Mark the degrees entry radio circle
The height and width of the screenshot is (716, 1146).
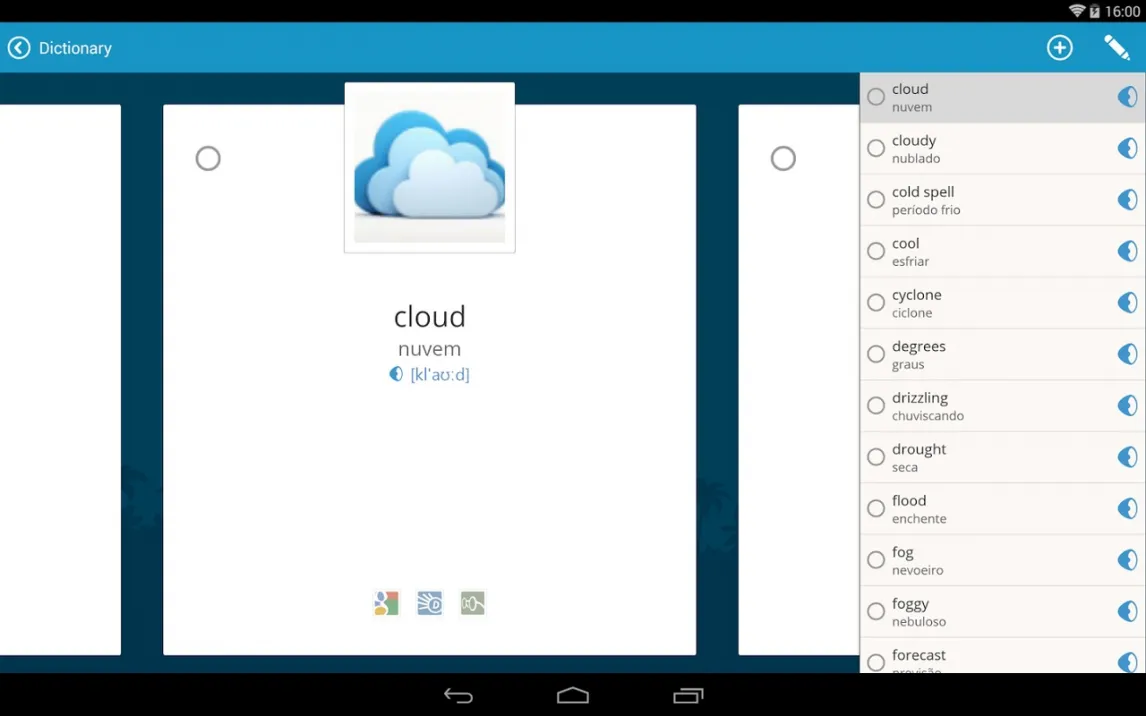876,354
